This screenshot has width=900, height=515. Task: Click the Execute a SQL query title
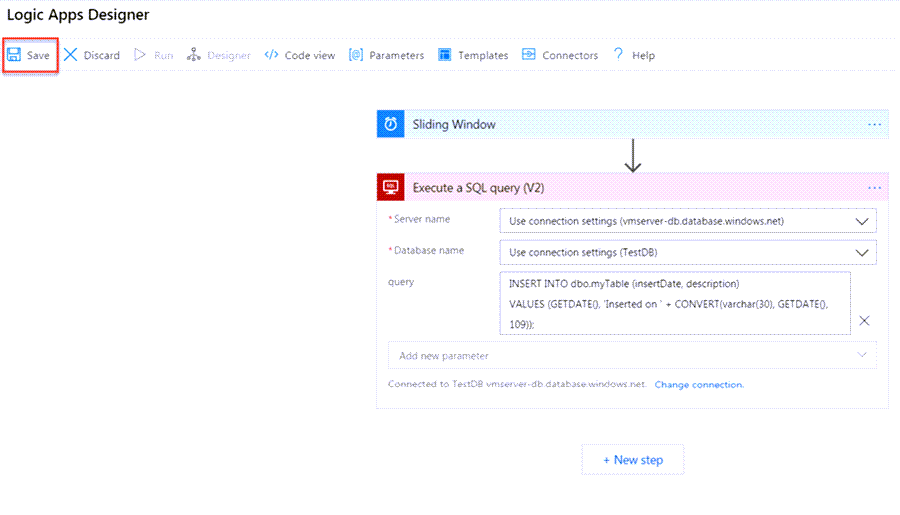[x=478, y=187]
